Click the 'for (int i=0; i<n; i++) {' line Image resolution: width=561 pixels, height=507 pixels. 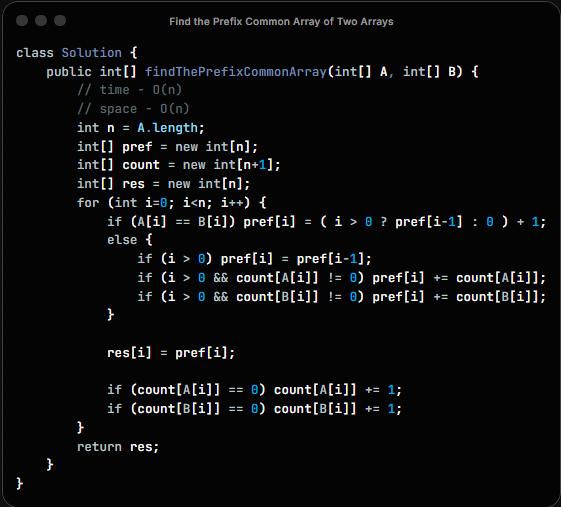[172, 203]
